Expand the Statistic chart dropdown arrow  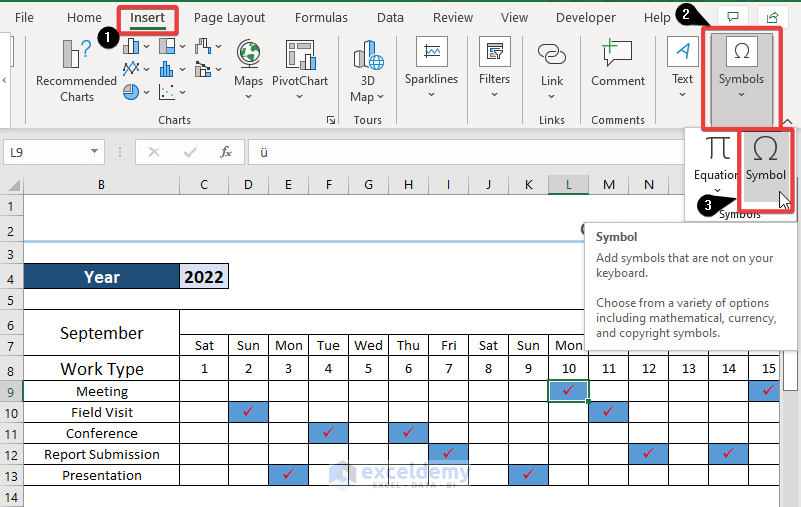point(182,69)
